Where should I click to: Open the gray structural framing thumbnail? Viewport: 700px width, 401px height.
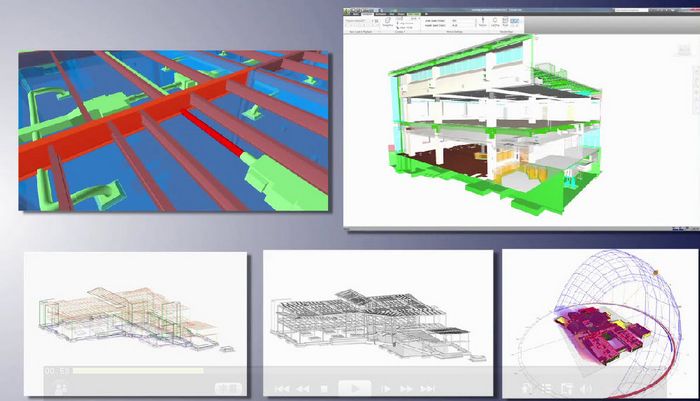(378, 323)
